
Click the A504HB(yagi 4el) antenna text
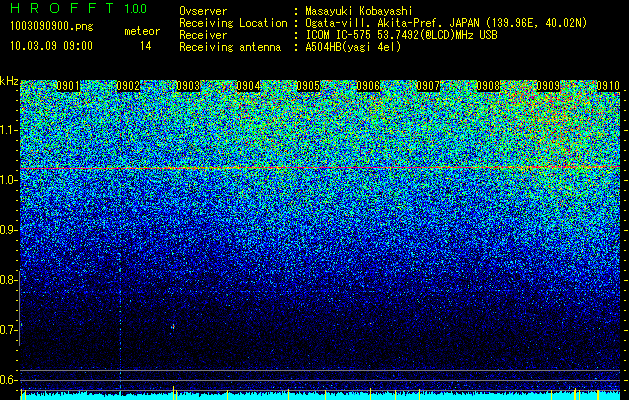click(353, 47)
